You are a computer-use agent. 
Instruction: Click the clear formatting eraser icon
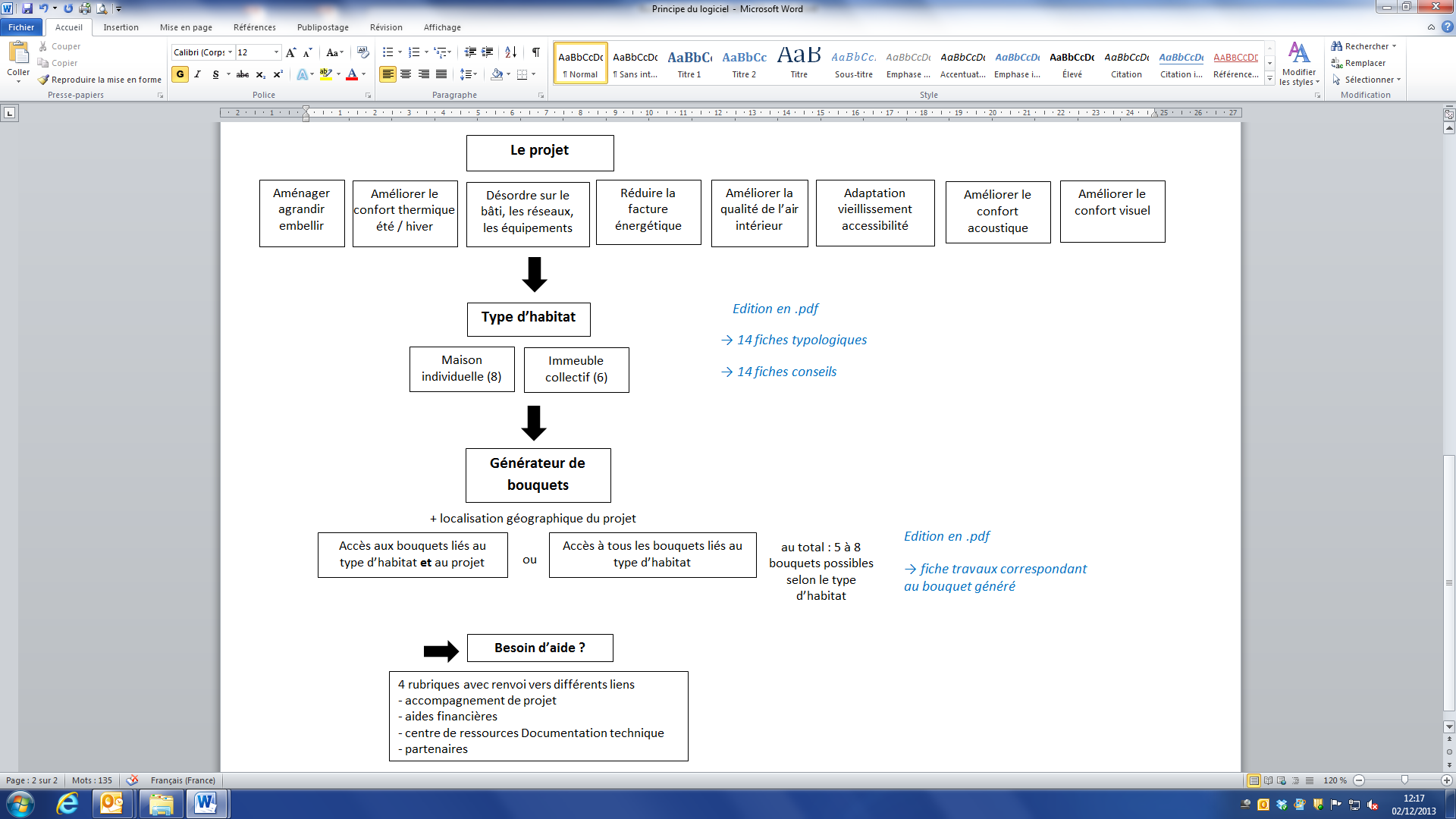click(x=362, y=52)
